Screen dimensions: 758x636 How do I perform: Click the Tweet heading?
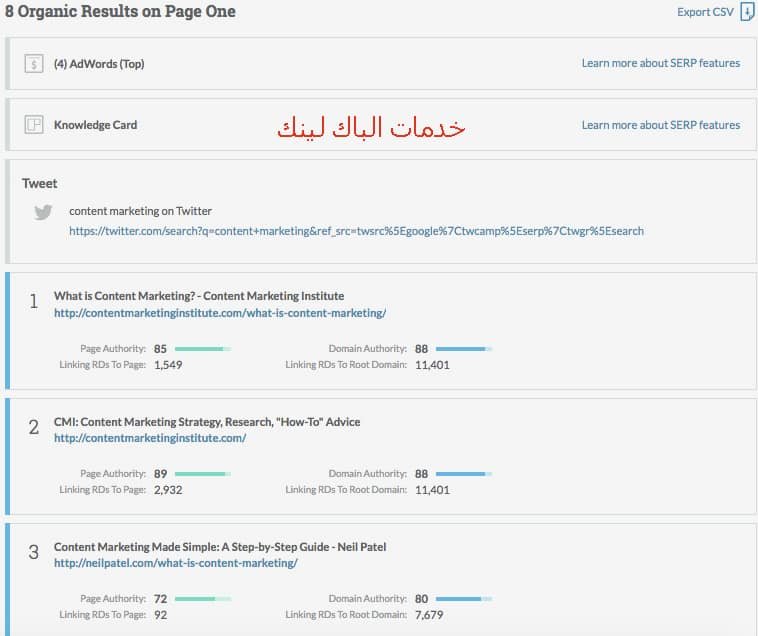40,184
